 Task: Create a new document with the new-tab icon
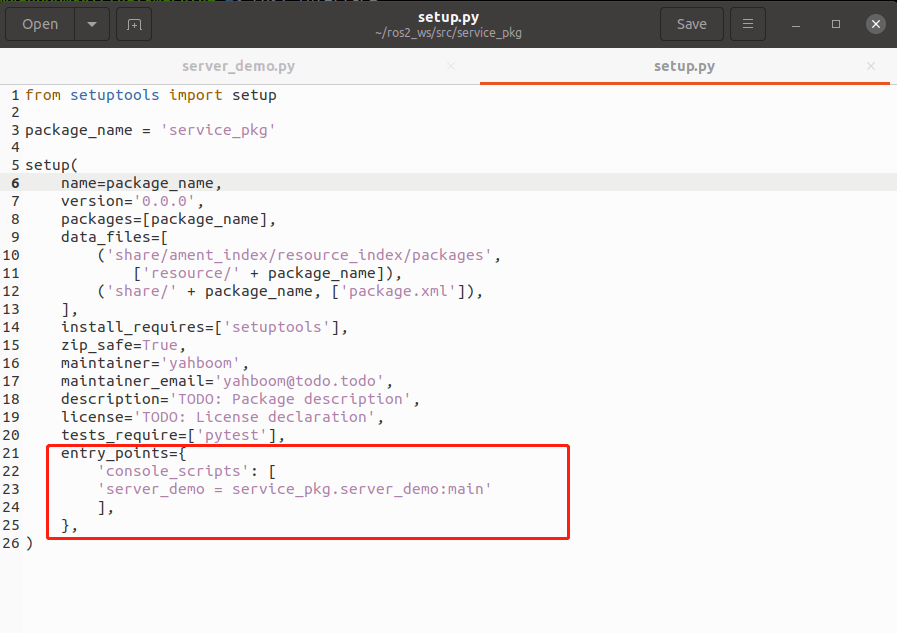135,24
